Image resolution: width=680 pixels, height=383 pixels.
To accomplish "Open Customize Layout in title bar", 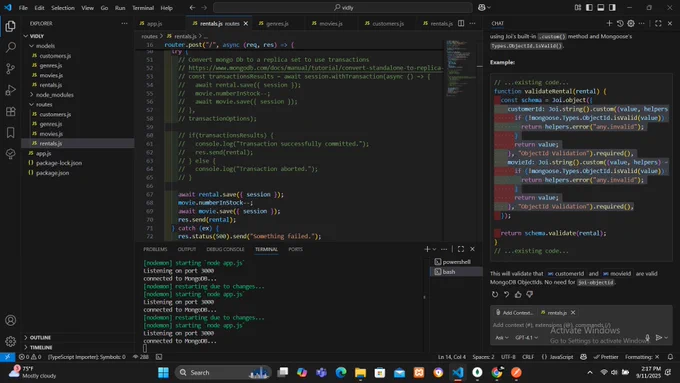I will [578, 8].
